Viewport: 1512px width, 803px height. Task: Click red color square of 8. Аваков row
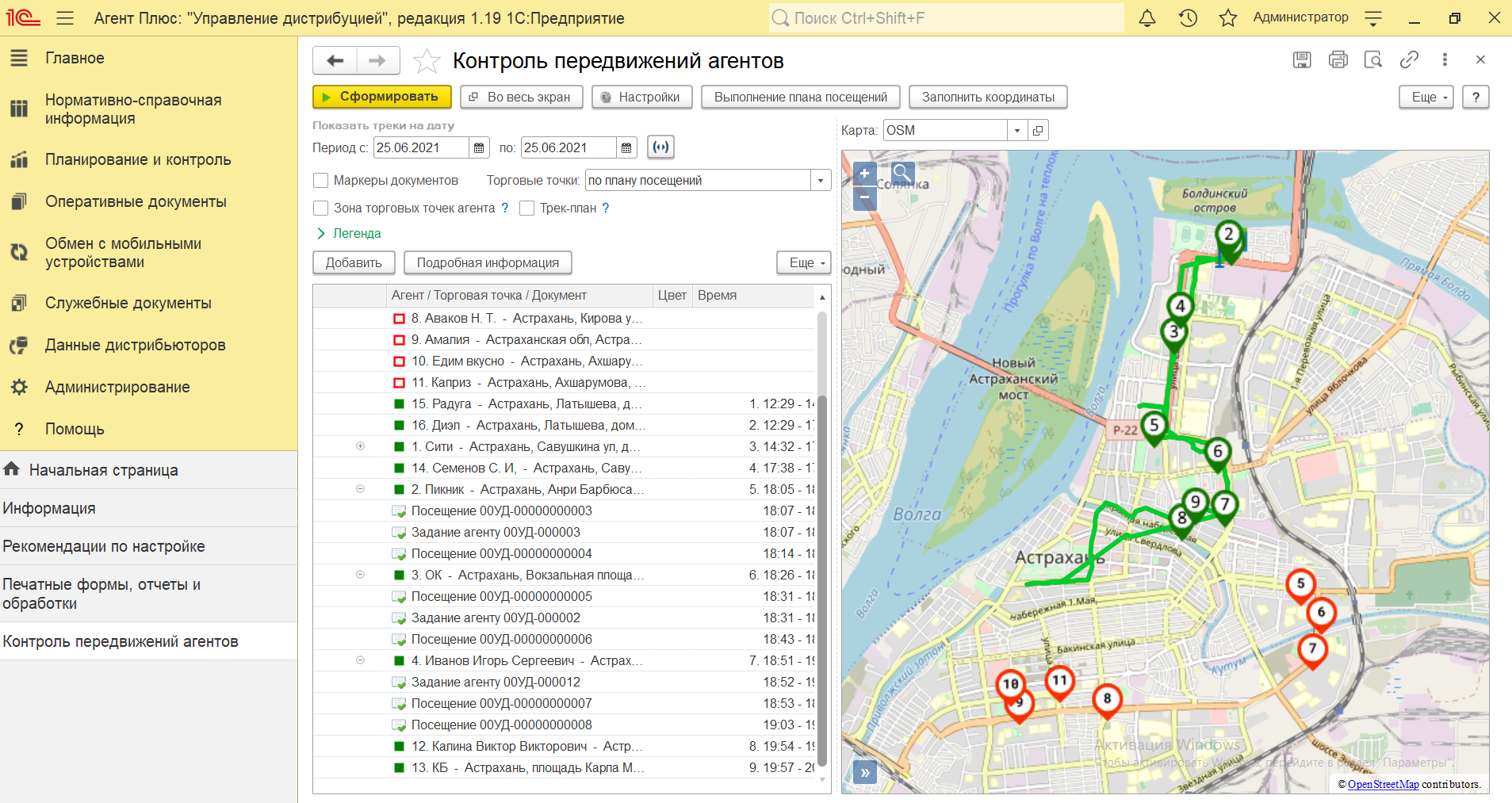click(400, 319)
